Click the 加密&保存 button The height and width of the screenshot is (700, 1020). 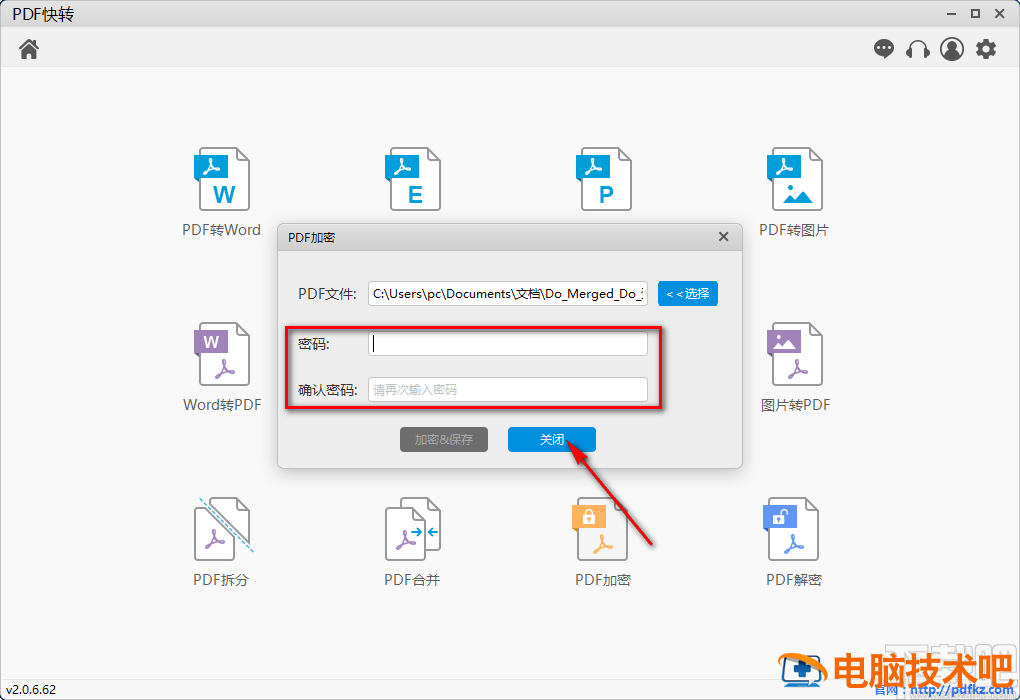(x=444, y=440)
